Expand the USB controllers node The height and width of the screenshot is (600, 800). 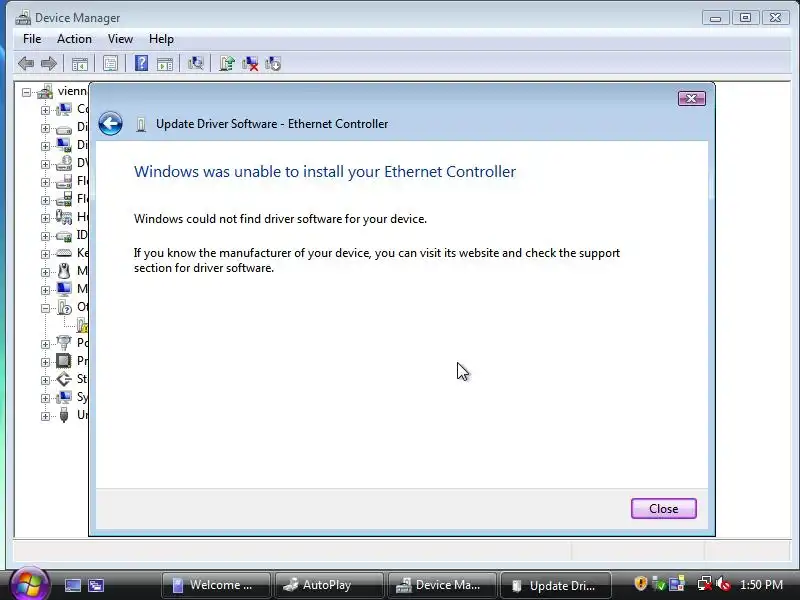45,416
